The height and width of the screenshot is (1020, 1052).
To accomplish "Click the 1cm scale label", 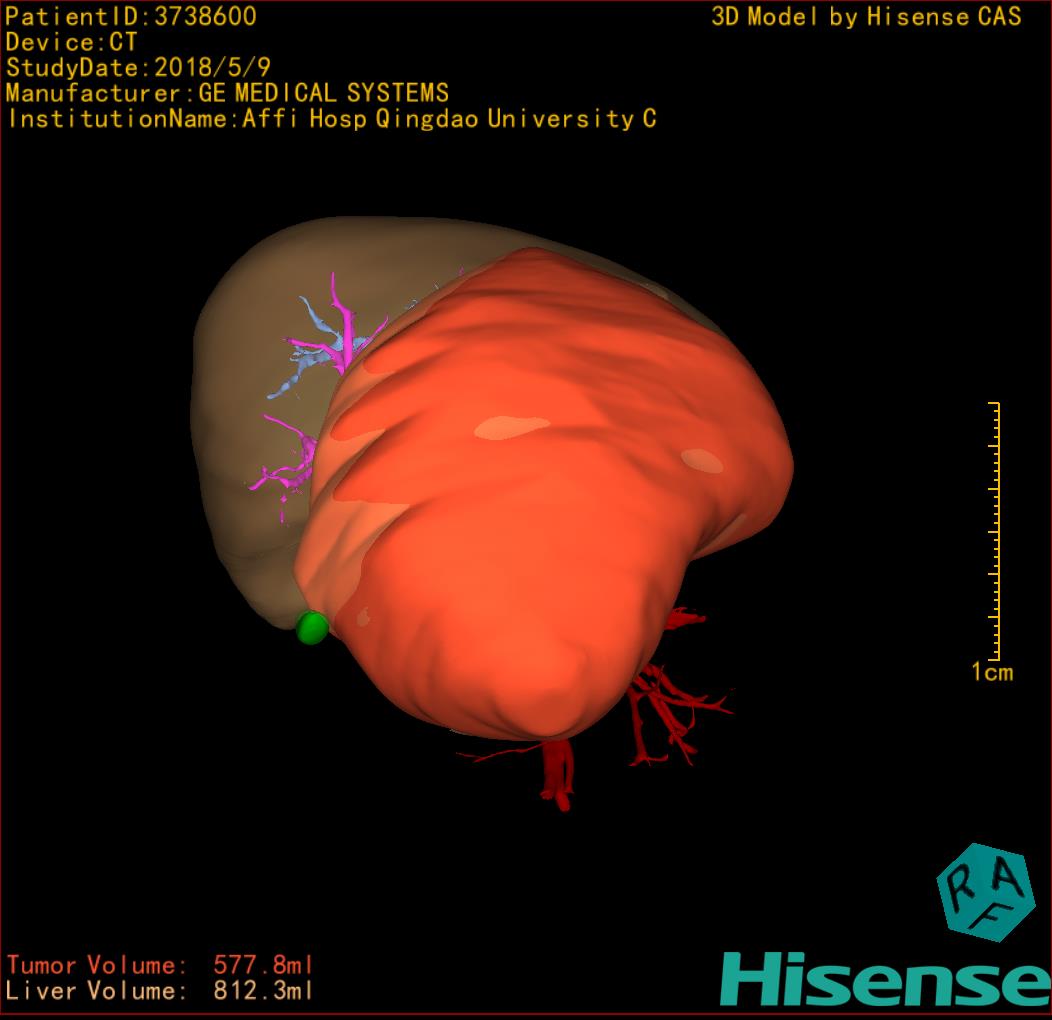I will [992, 672].
